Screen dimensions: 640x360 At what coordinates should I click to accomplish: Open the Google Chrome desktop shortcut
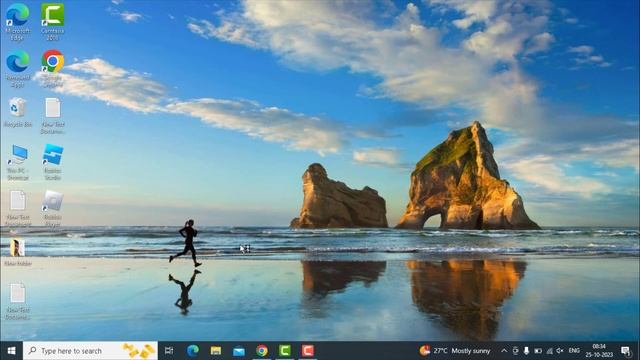(53, 69)
